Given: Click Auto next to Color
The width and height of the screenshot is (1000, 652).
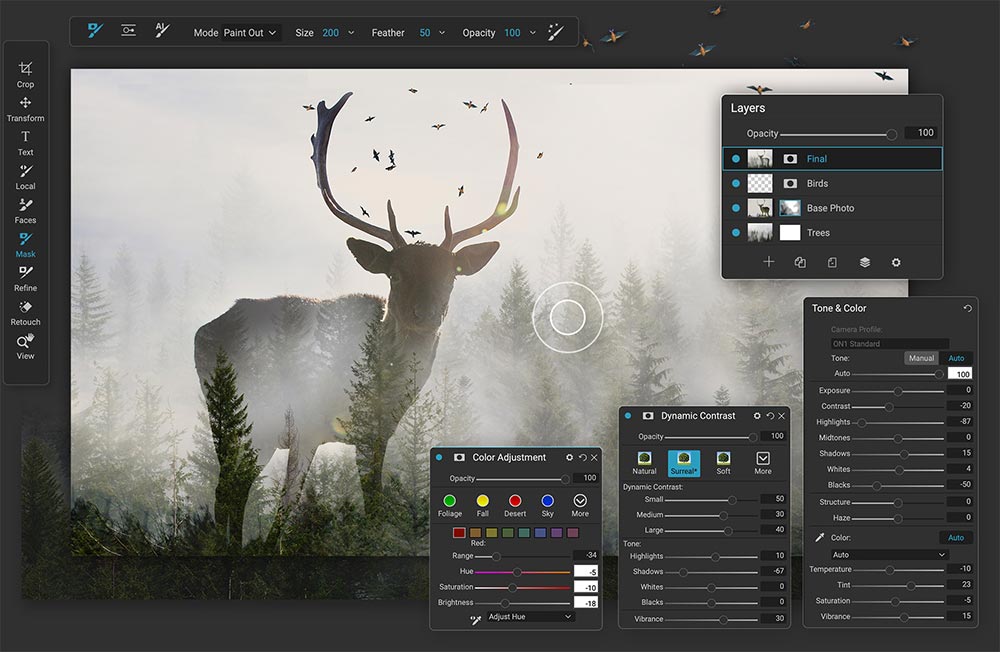Looking at the screenshot, I should (956, 537).
